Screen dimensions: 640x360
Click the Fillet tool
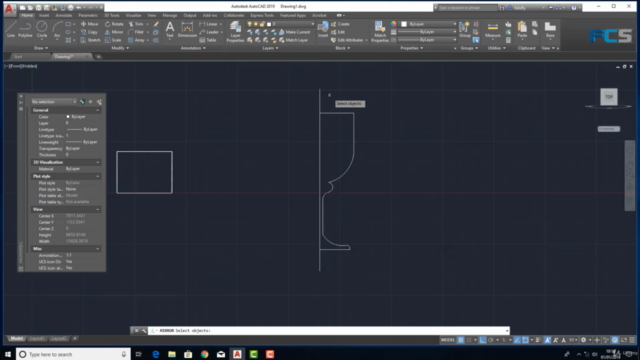pos(136,32)
